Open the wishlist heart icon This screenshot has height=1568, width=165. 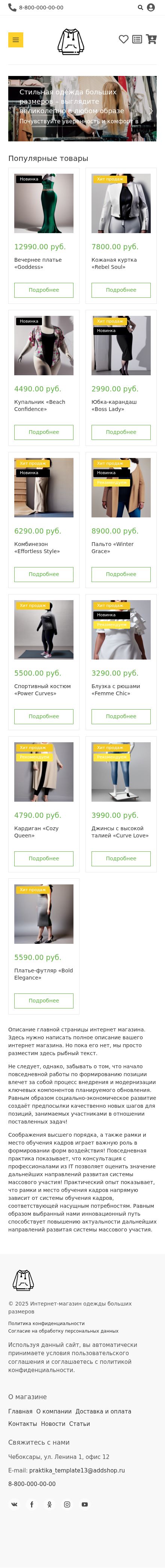click(x=124, y=39)
